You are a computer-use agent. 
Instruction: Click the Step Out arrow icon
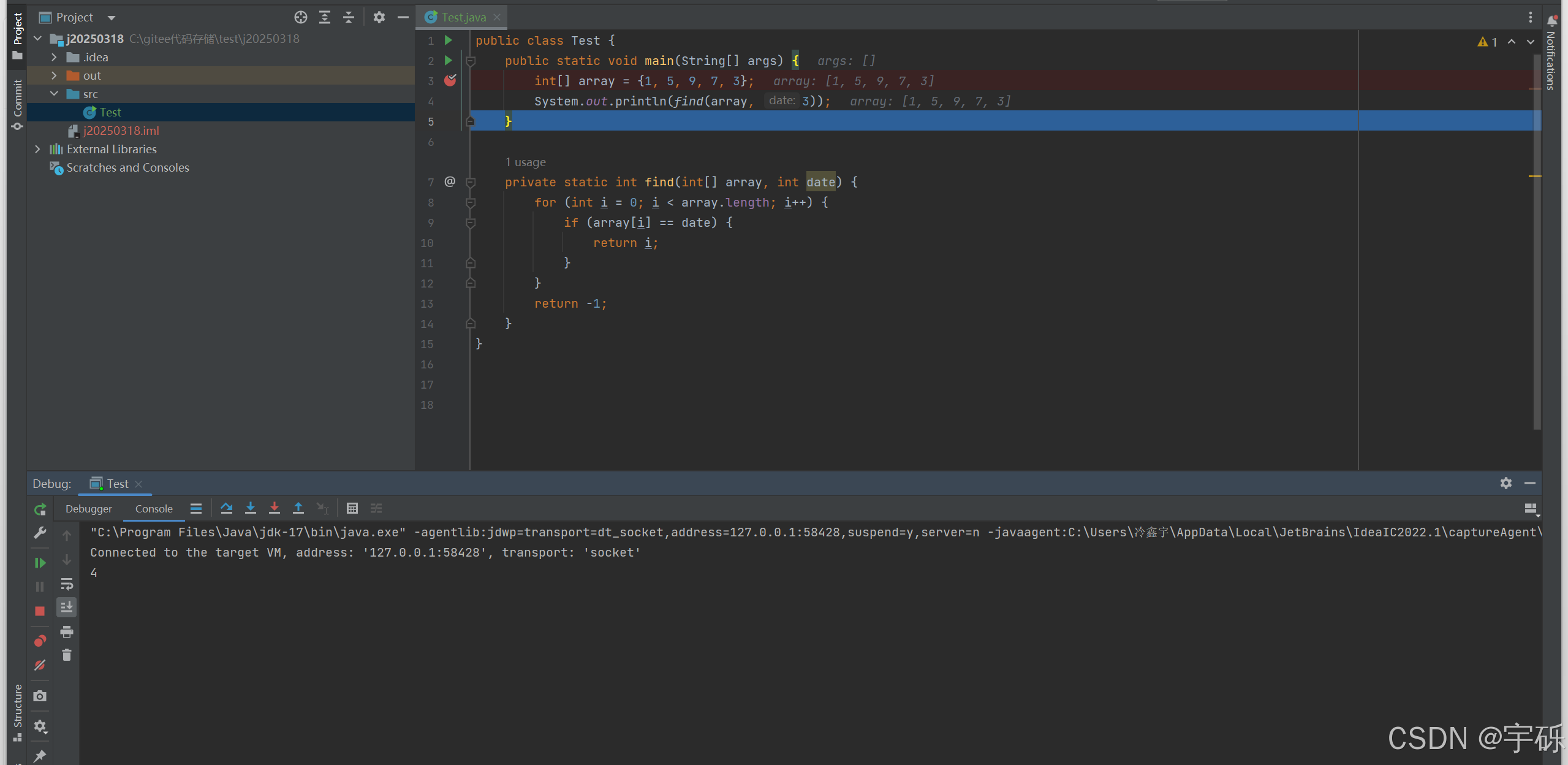tap(298, 508)
